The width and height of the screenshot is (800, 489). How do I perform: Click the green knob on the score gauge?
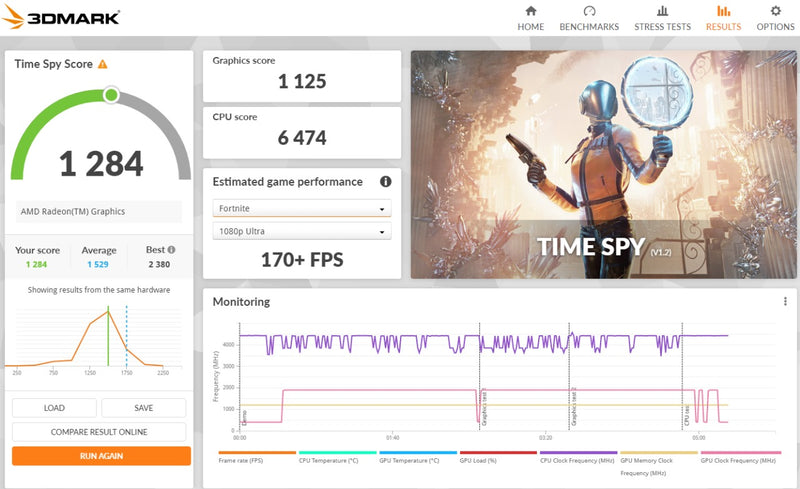click(x=111, y=95)
